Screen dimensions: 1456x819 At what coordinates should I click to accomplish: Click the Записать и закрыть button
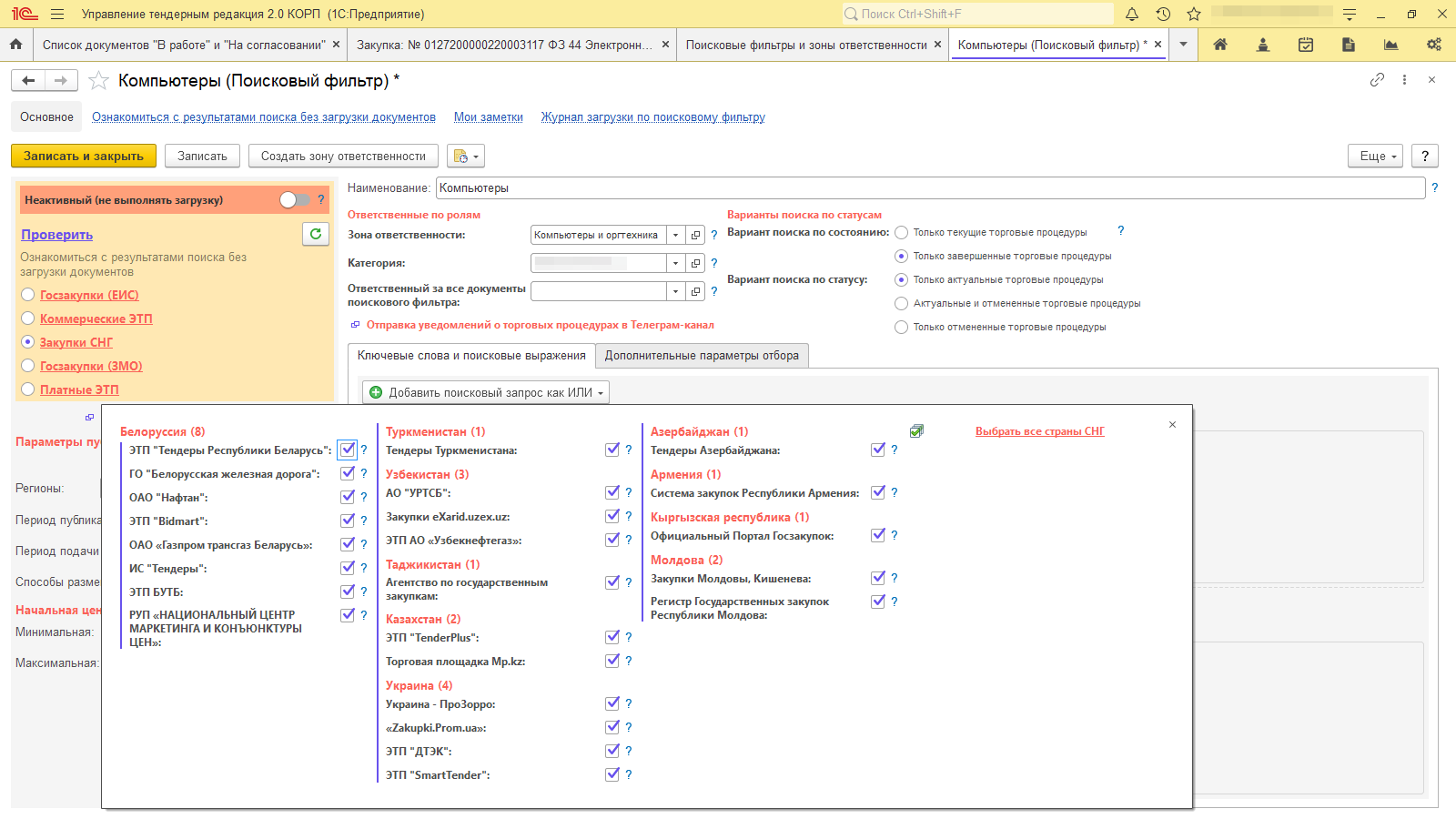[84, 157]
